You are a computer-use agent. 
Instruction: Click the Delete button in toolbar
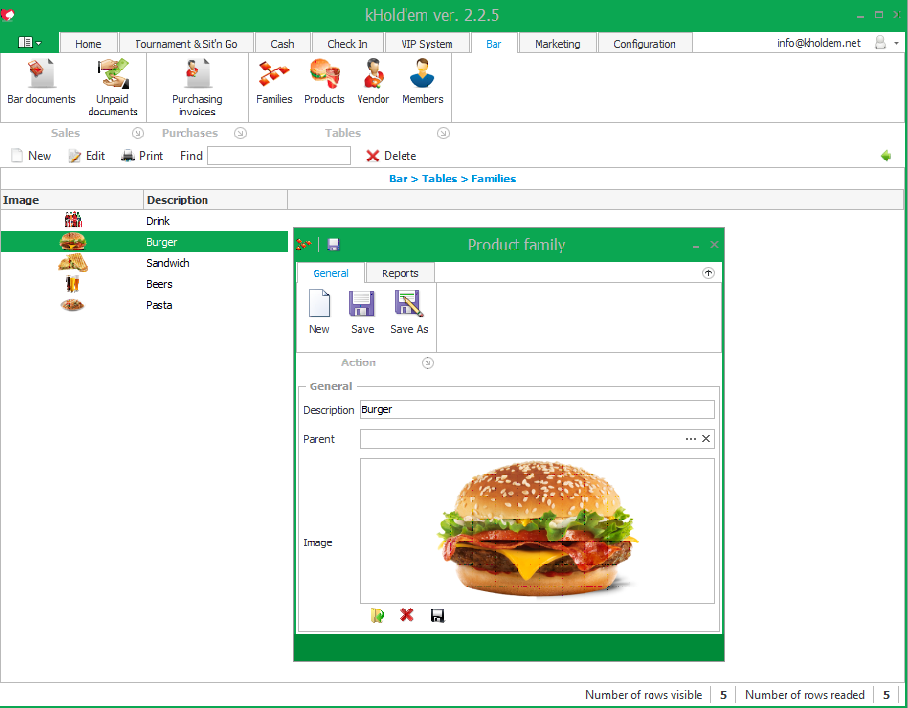pos(391,156)
